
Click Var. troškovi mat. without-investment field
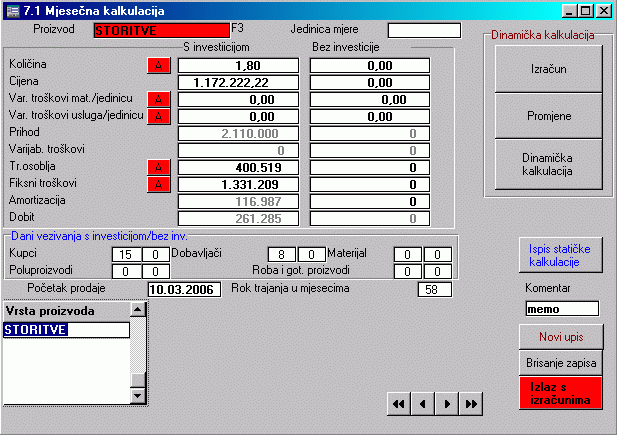pyautogui.click(x=370, y=100)
